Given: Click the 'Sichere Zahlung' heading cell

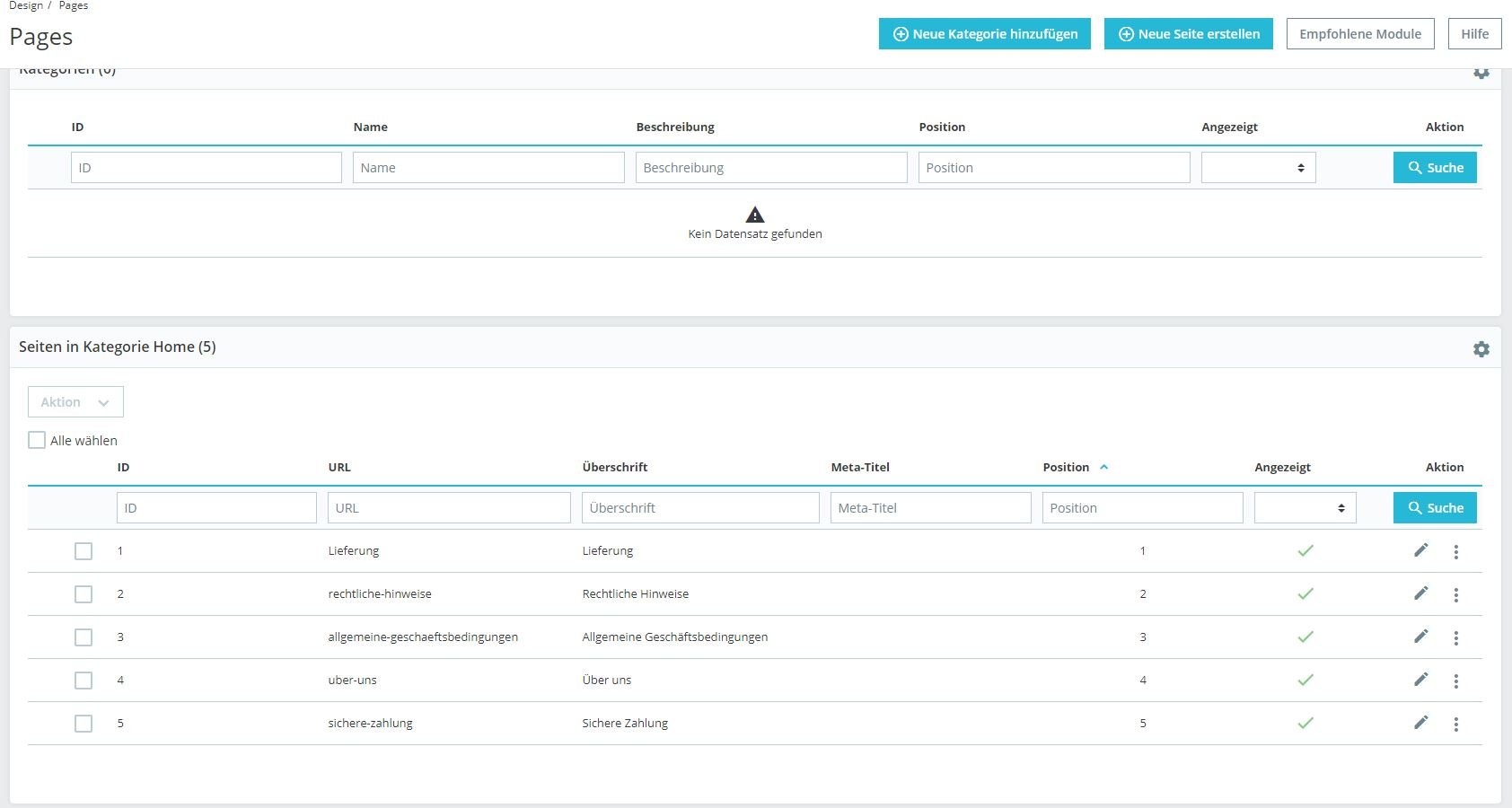Looking at the screenshot, I should tap(625, 723).
